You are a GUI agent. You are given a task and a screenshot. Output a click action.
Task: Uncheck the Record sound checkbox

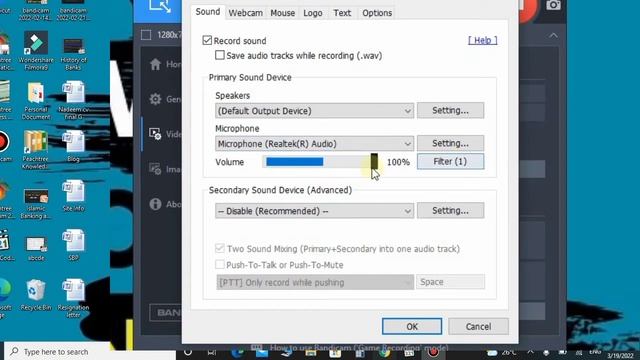pyautogui.click(x=207, y=40)
